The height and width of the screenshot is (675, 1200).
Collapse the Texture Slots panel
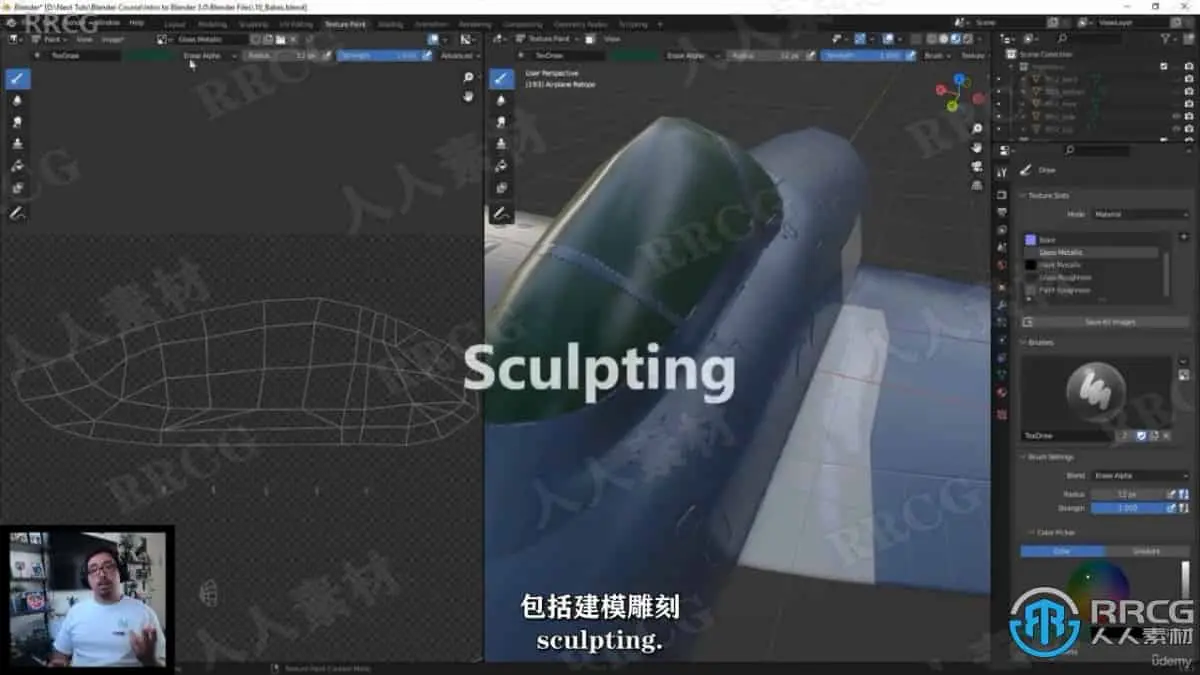[1048, 195]
